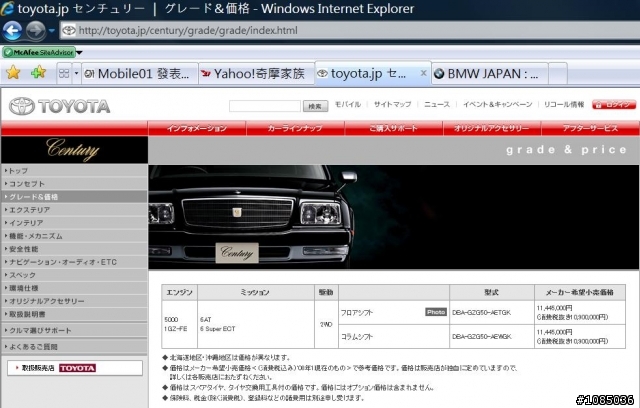Open the アフターサービス menu

pos(590,128)
